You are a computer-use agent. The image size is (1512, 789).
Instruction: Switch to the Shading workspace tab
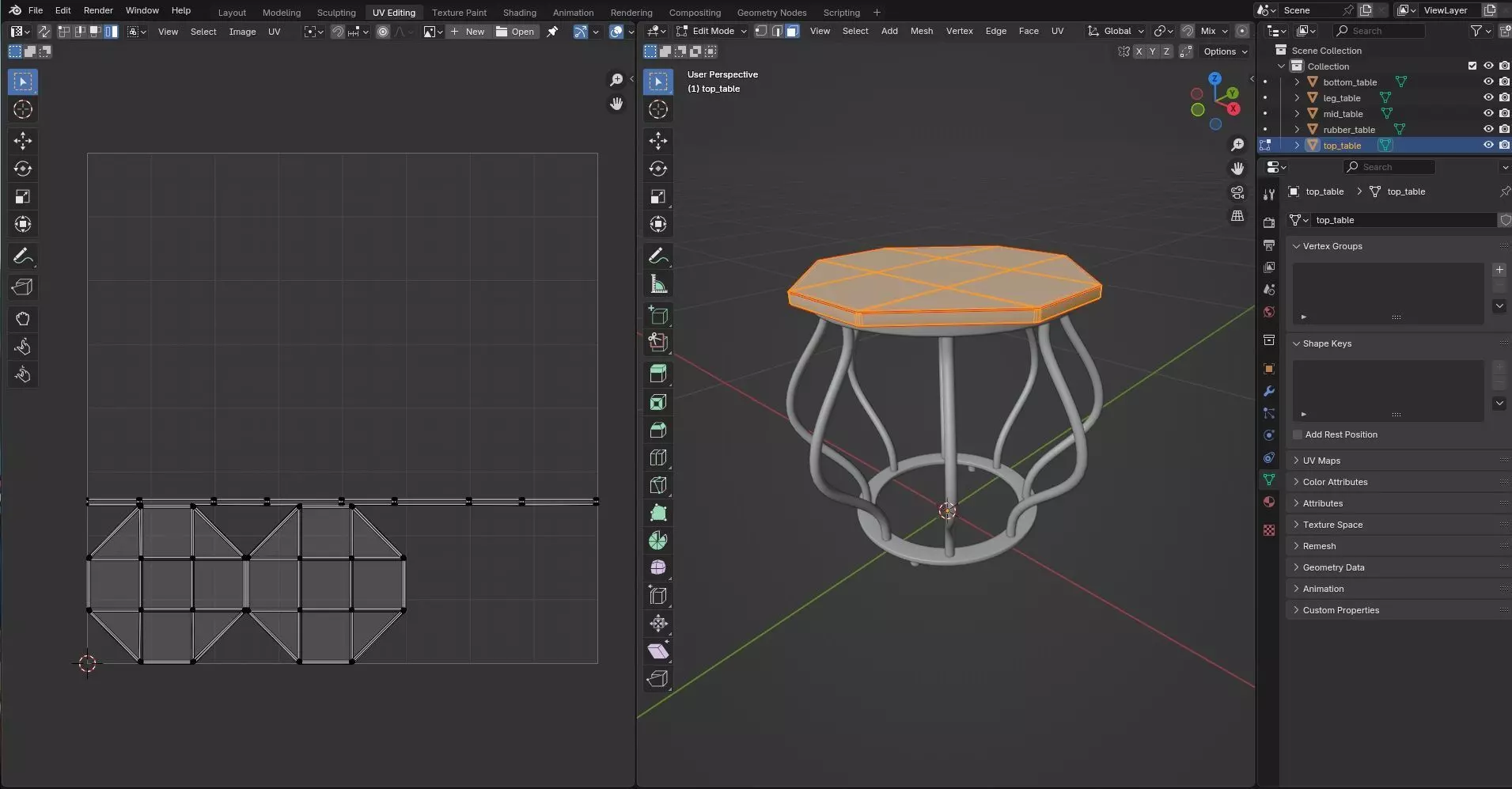[519, 13]
